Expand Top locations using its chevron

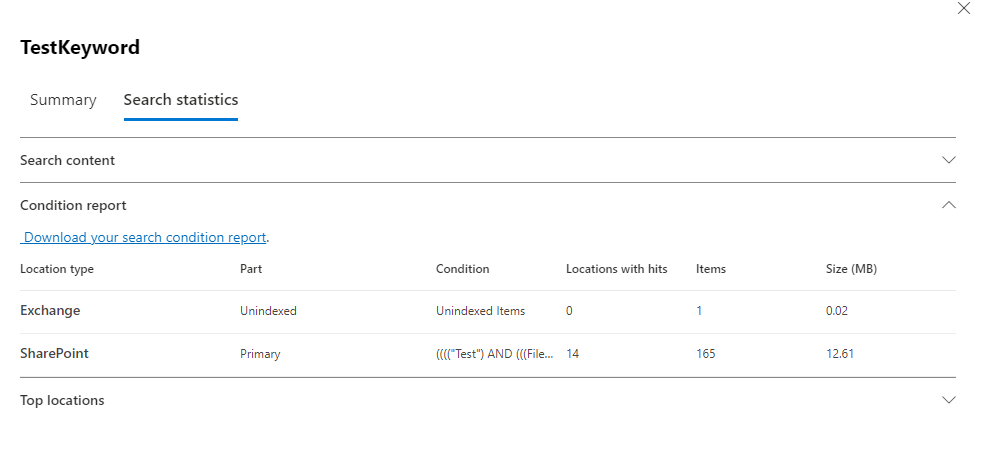click(x=949, y=400)
